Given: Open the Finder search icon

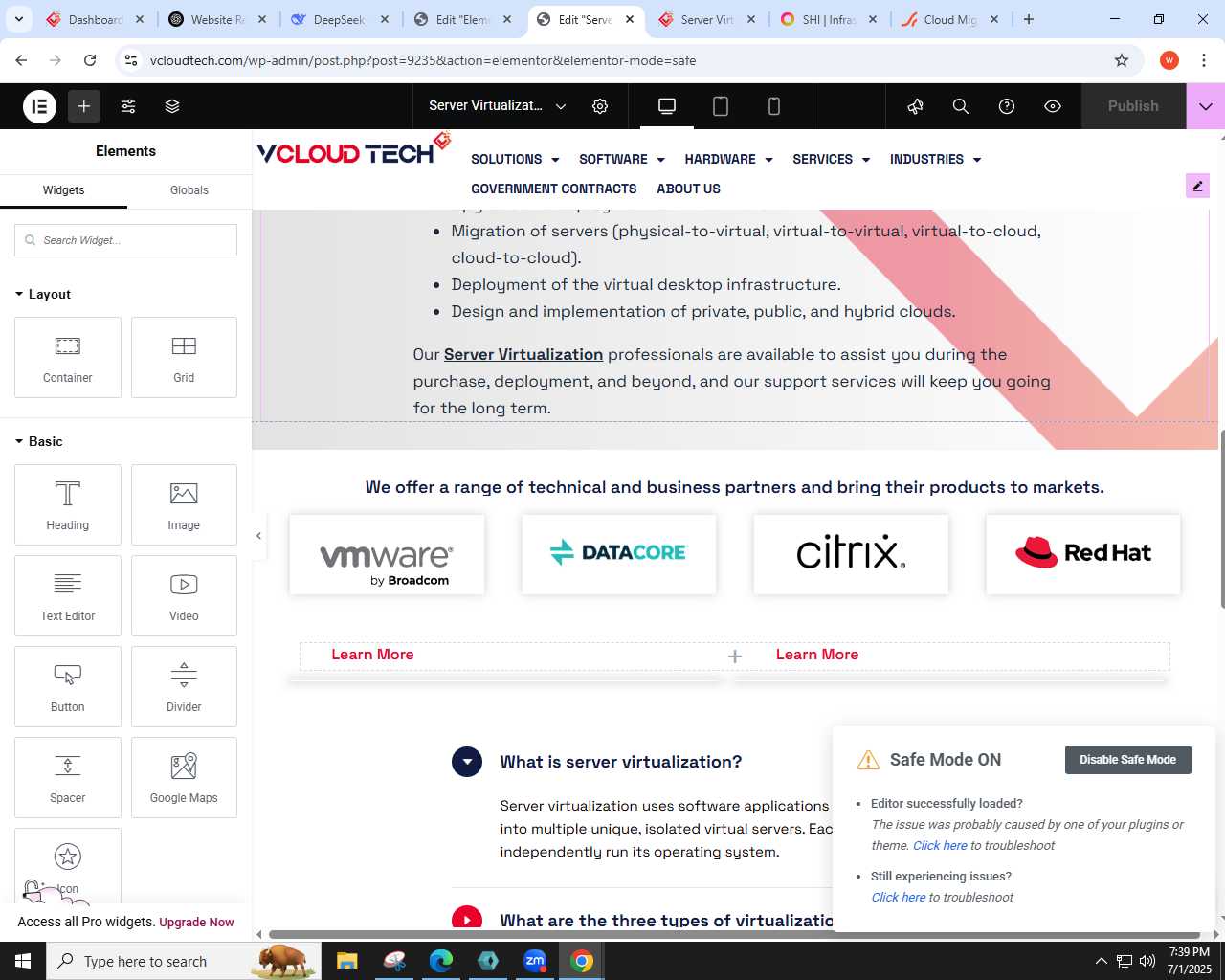Looking at the screenshot, I should pyautogui.click(x=961, y=106).
